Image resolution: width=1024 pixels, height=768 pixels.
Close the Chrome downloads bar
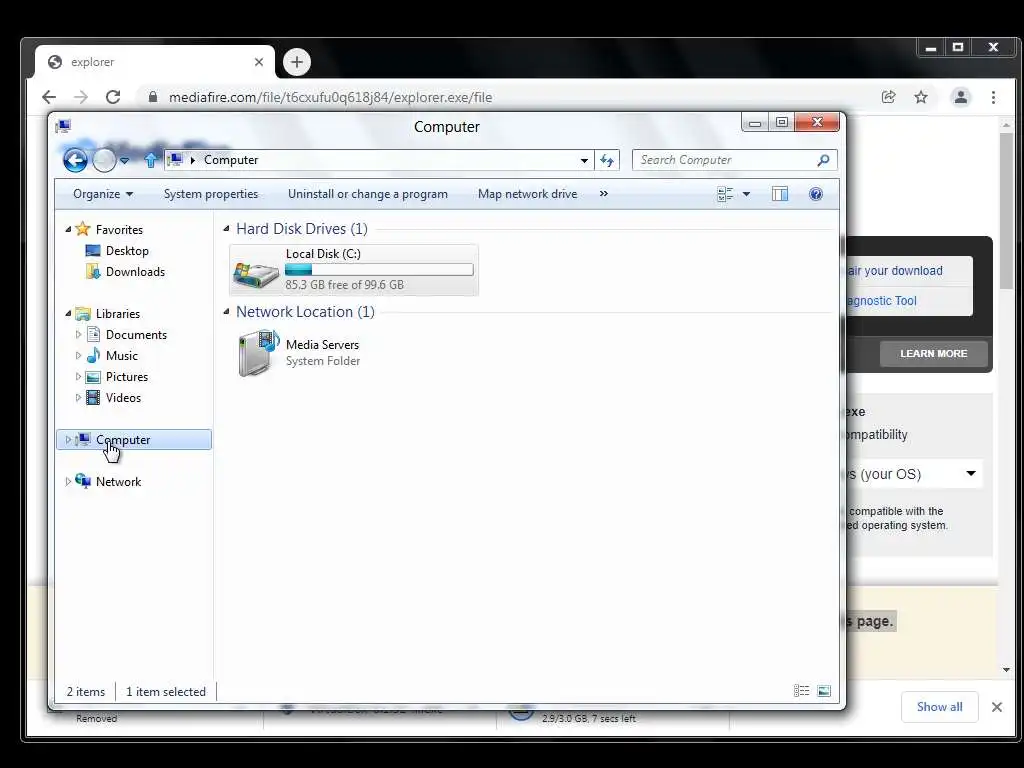[997, 707]
